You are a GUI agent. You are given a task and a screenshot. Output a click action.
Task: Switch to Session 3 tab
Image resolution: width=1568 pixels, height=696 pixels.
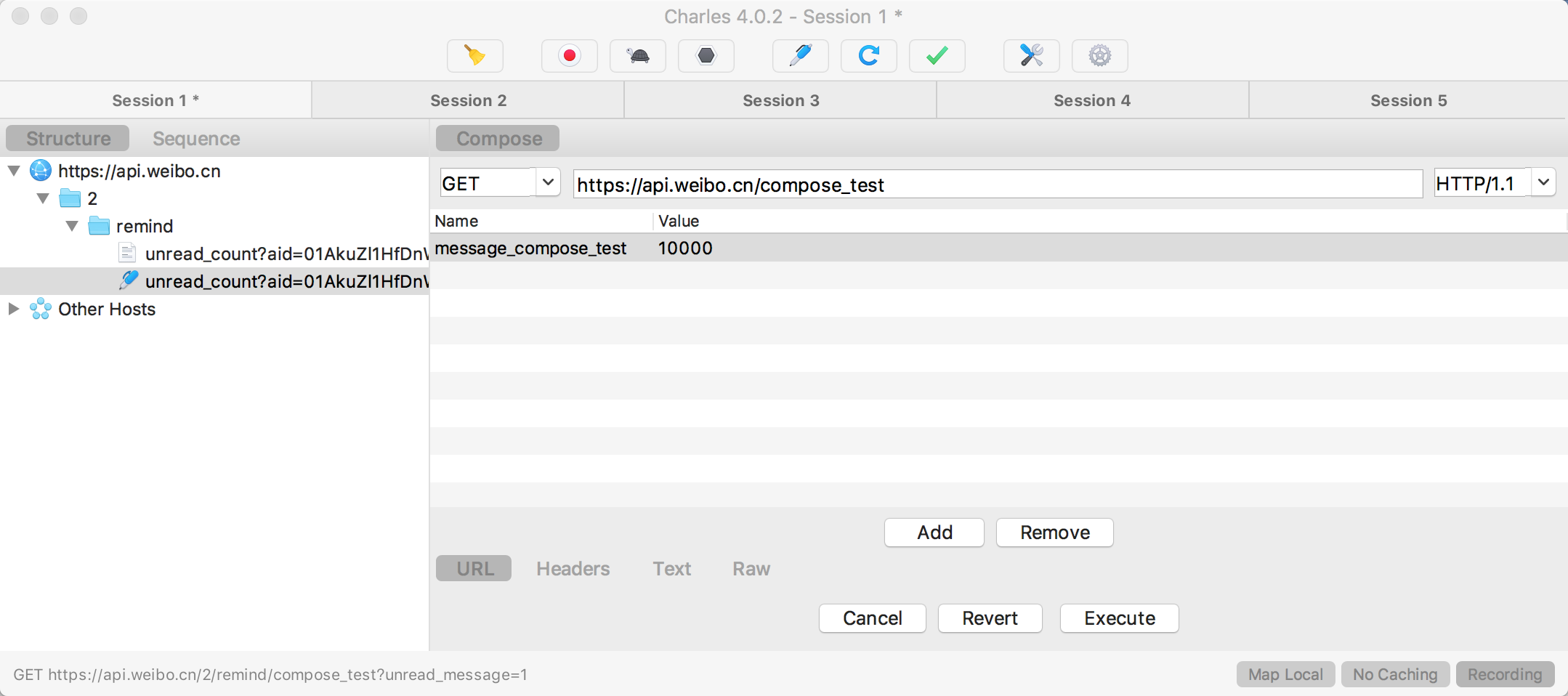click(780, 100)
